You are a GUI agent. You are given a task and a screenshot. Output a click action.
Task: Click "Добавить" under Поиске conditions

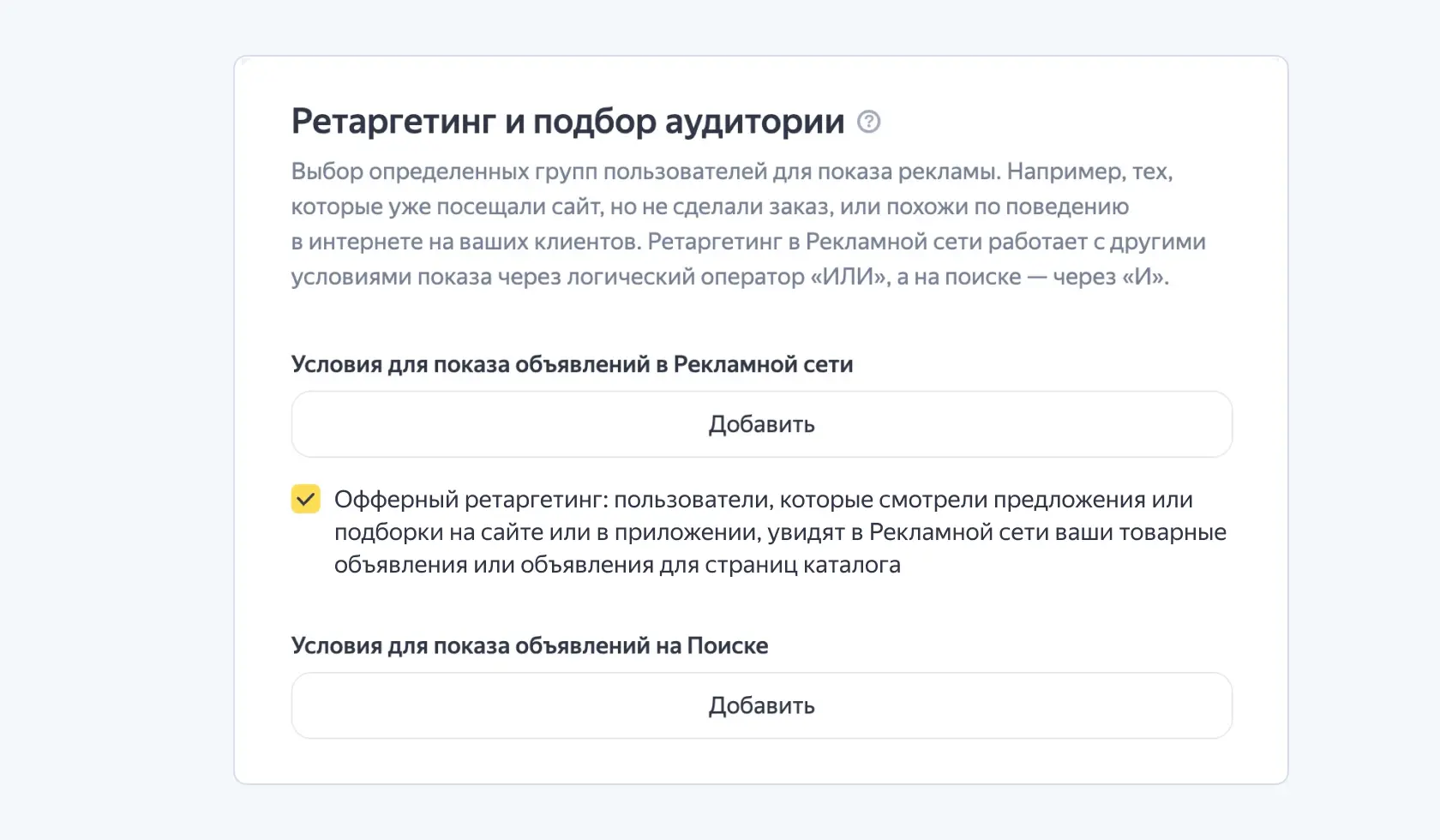(761, 705)
